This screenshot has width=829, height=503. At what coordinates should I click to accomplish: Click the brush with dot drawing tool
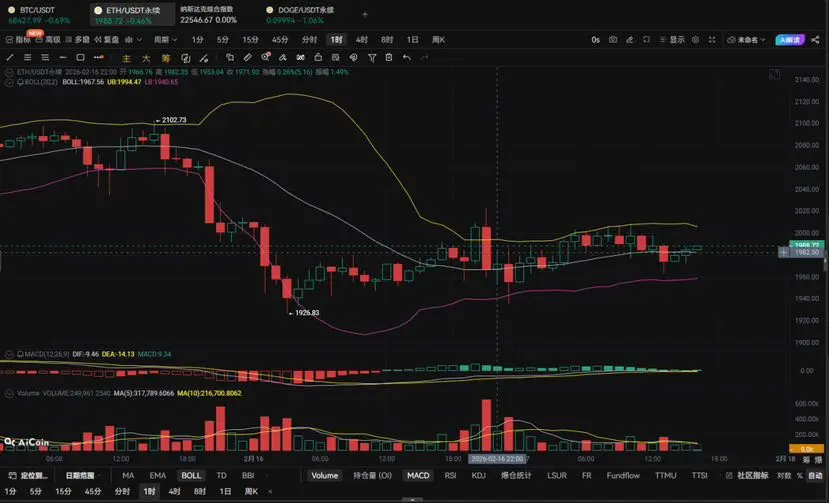coord(204,58)
